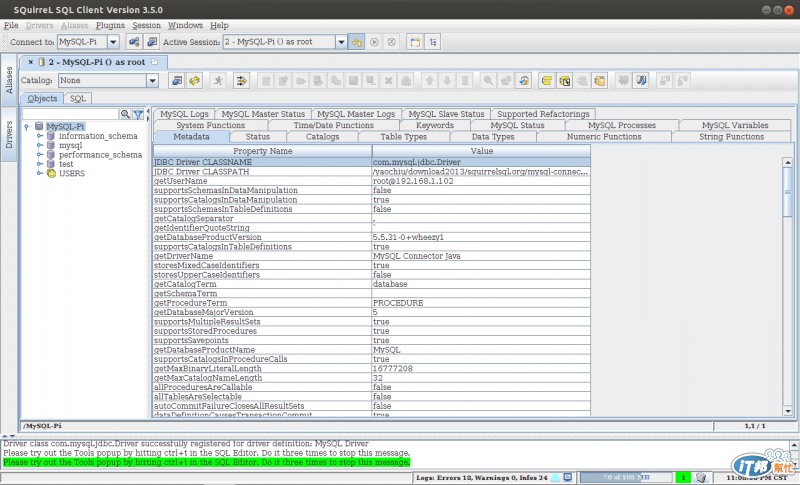The width and height of the screenshot is (800, 485).
Task: Open the Session menu
Action: click(x=146, y=25)
